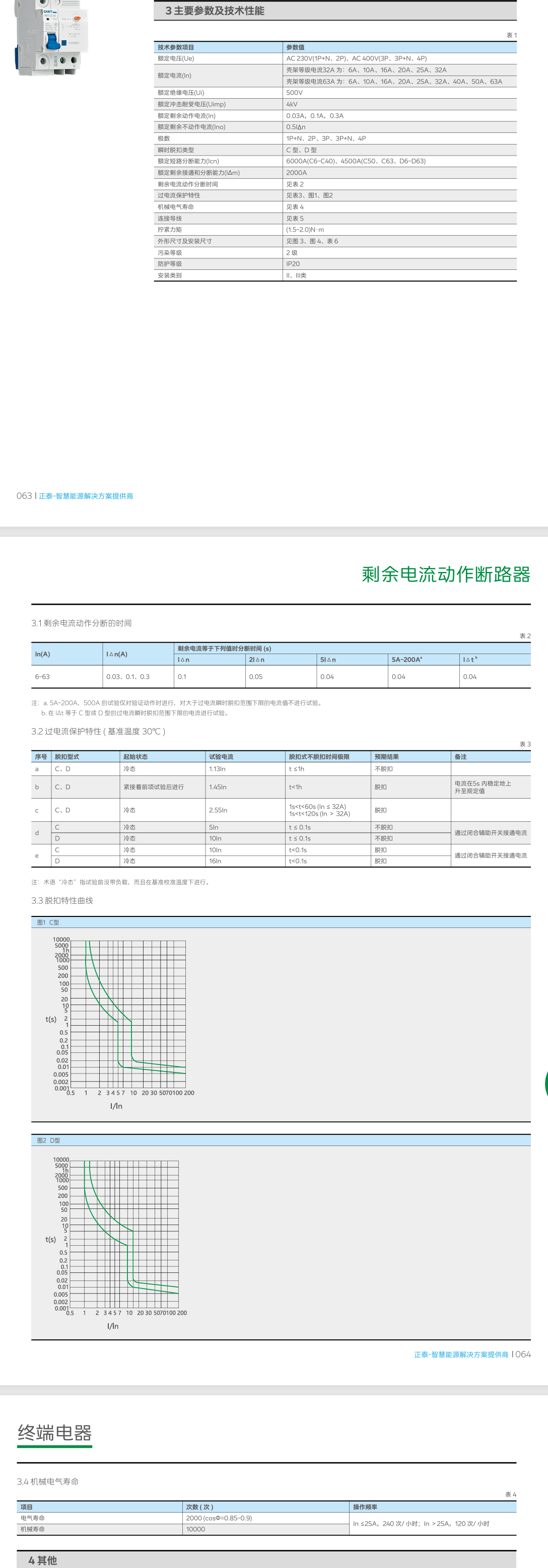
Task: Select the '1.13In' test current cell
Action: pos(218,769)
